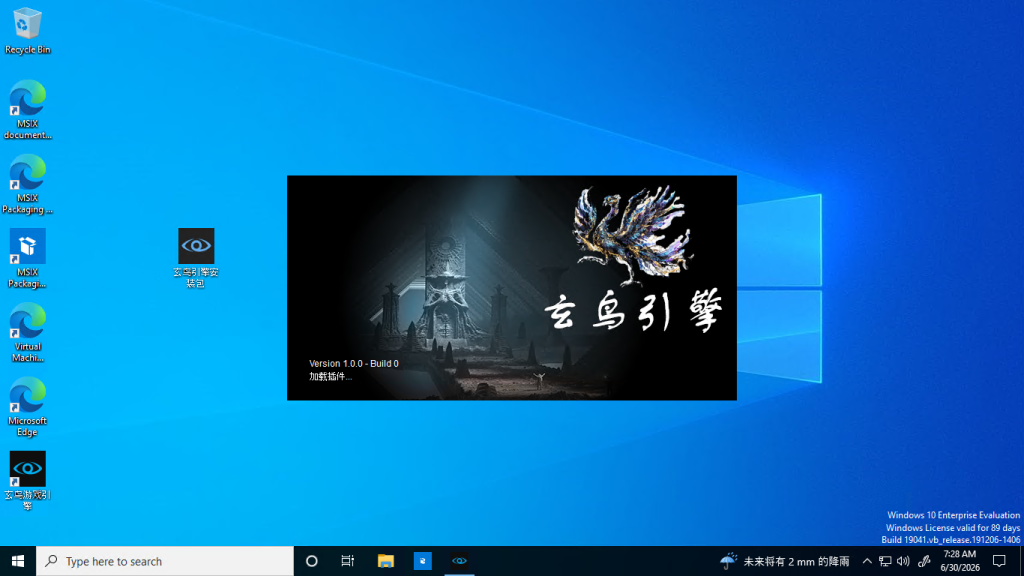Open Cortana from the taskbar
The height and width of the screenshot is (576, 1024).
[x=312, y=561]
